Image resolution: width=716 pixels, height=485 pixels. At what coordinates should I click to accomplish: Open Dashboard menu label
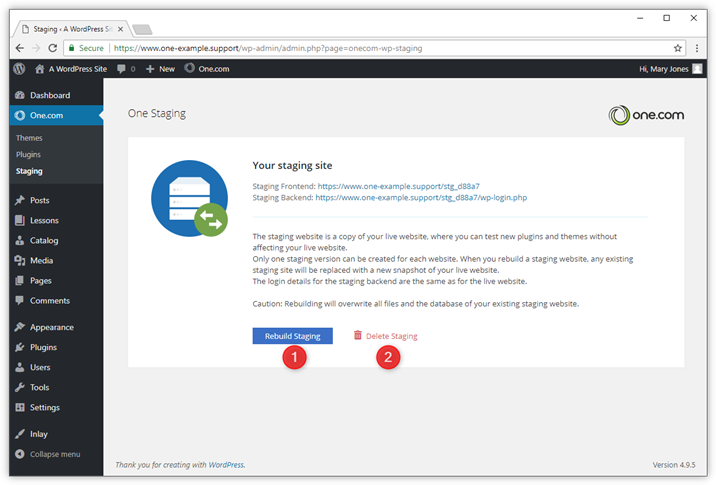(x=50, y=95)
